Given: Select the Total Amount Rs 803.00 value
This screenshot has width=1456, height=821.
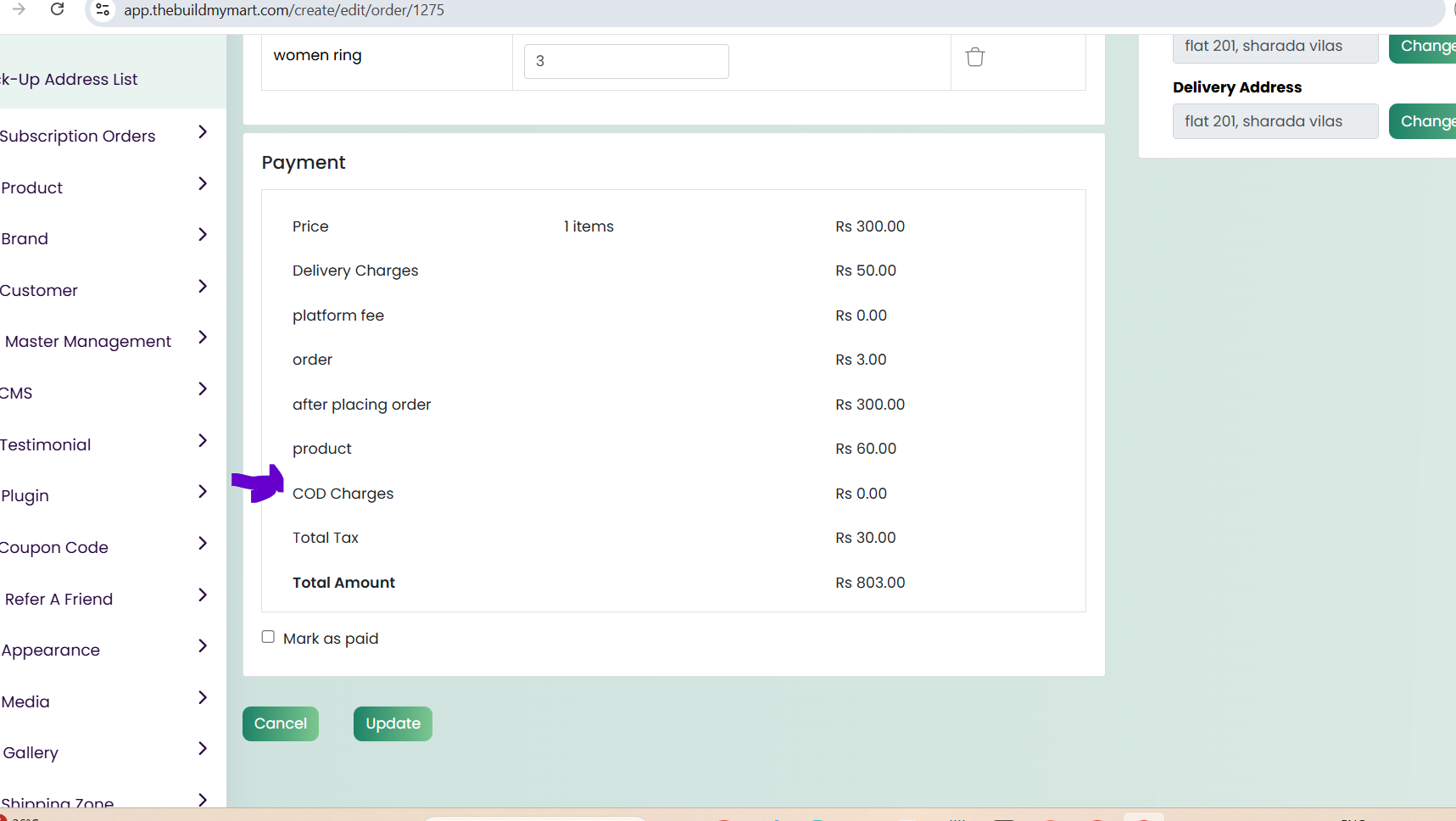Looking at the screenshot, I should (x=870, y=583).
